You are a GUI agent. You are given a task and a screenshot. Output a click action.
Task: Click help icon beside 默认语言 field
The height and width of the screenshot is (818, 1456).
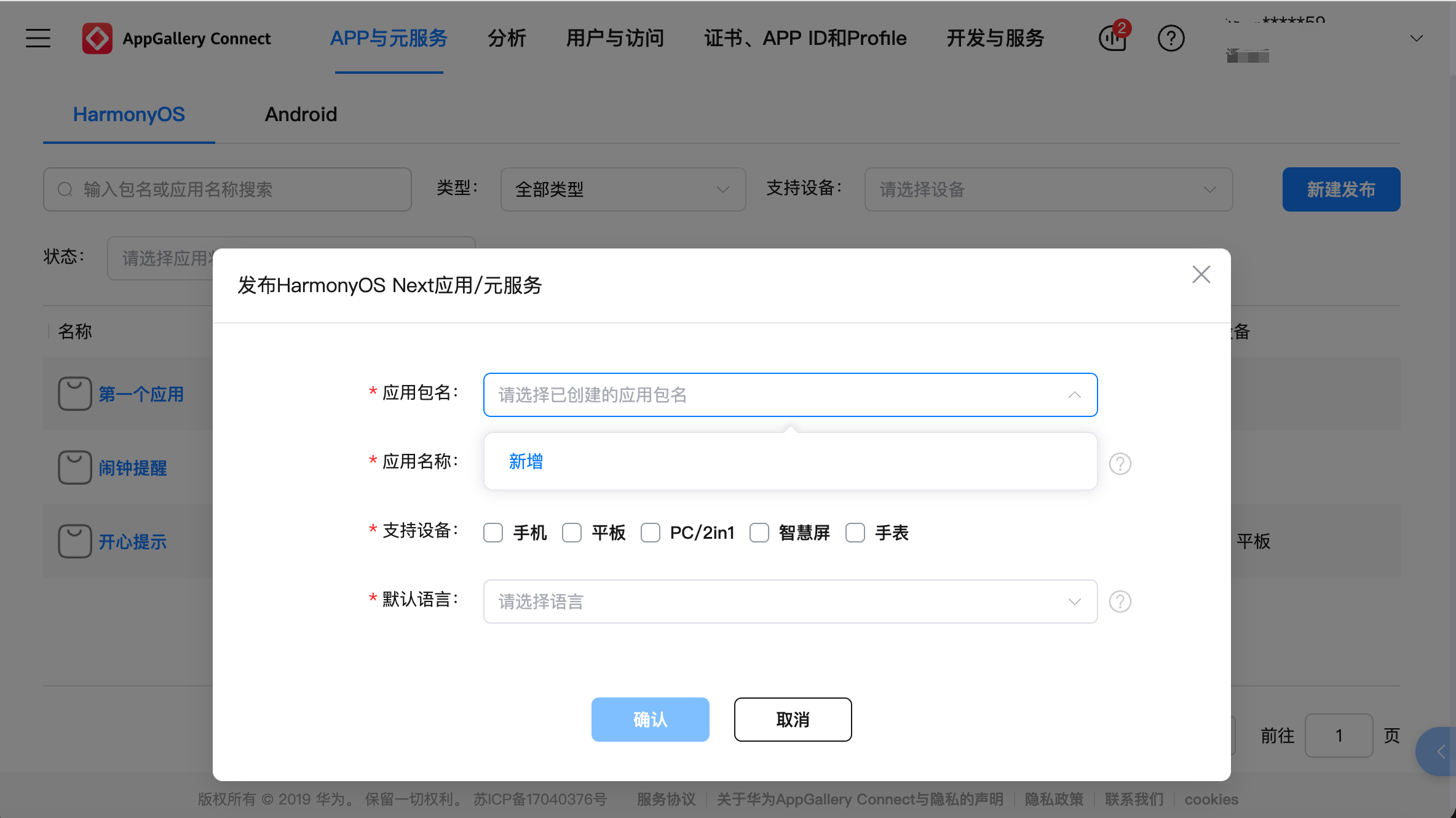coord(1120,602)
